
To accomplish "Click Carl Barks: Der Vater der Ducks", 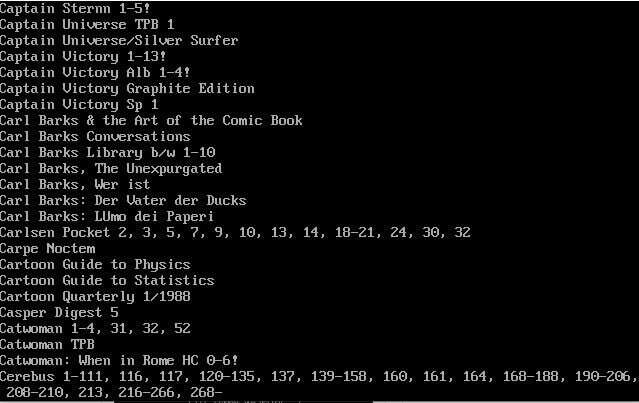I will click(x=123, y=200).
